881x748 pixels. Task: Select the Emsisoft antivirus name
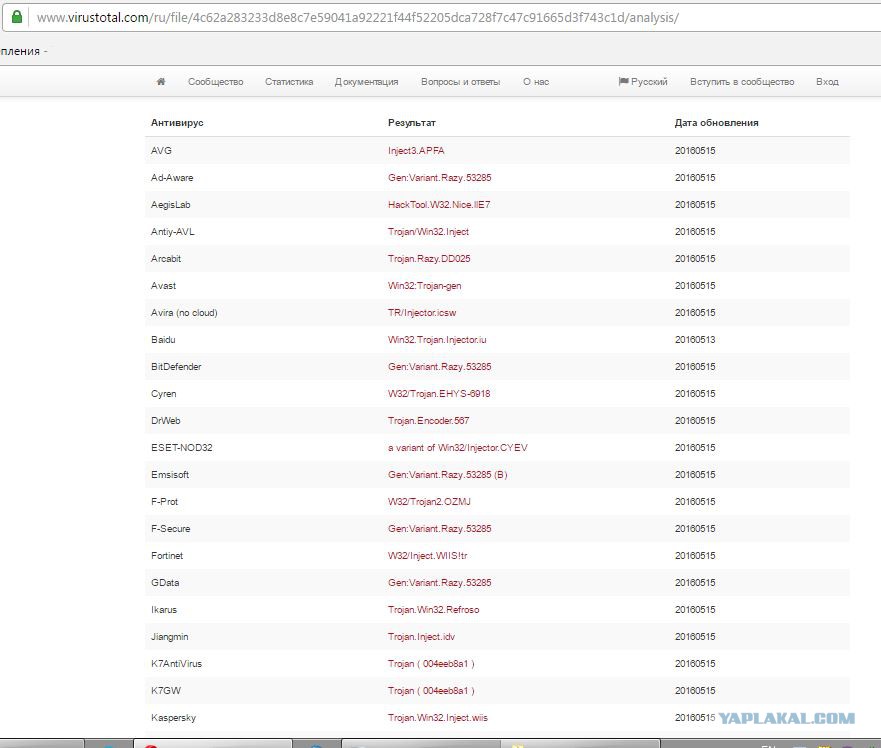170,474
